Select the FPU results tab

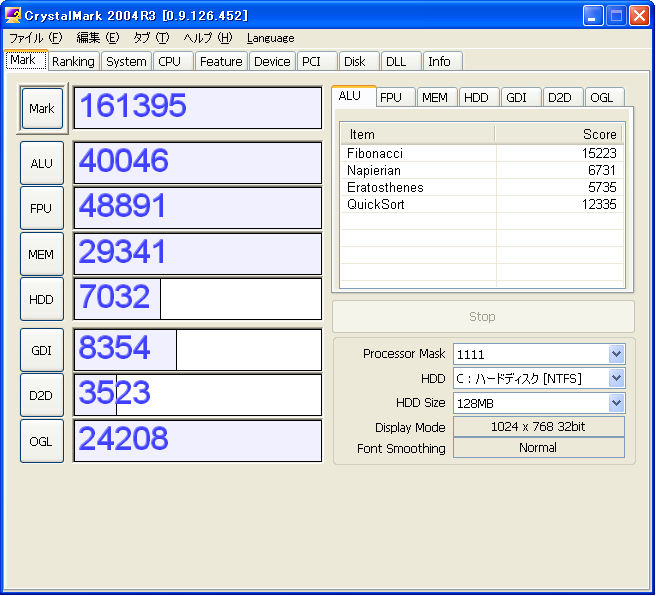point(391,97)
